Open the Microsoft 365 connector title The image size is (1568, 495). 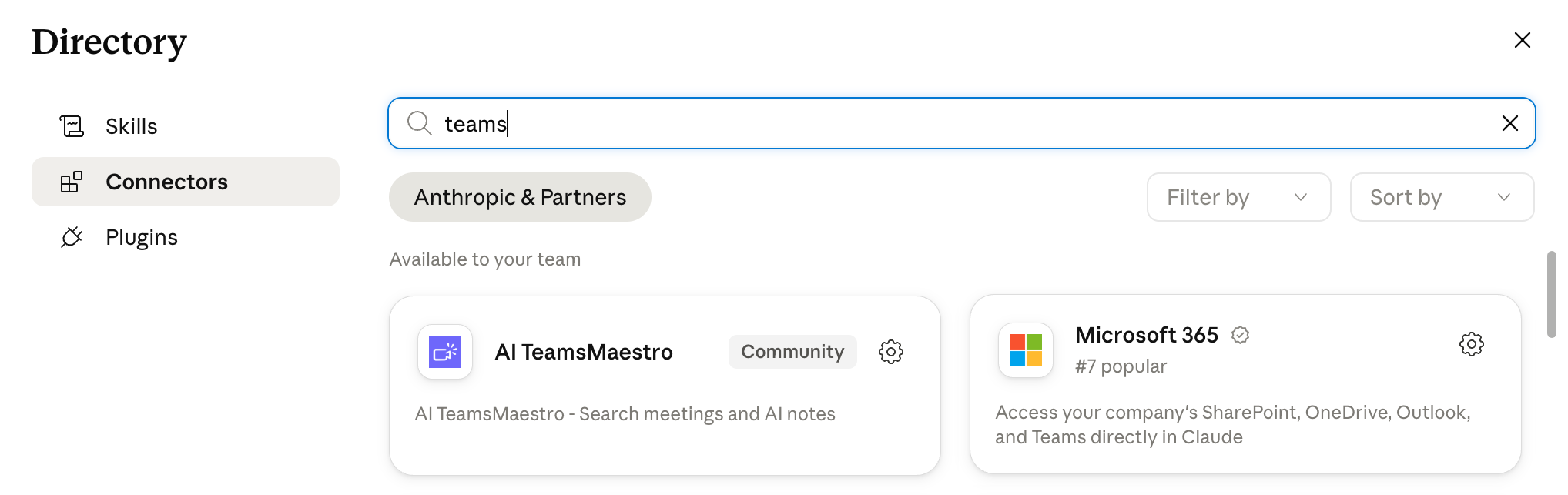(x=1147, y=335)
